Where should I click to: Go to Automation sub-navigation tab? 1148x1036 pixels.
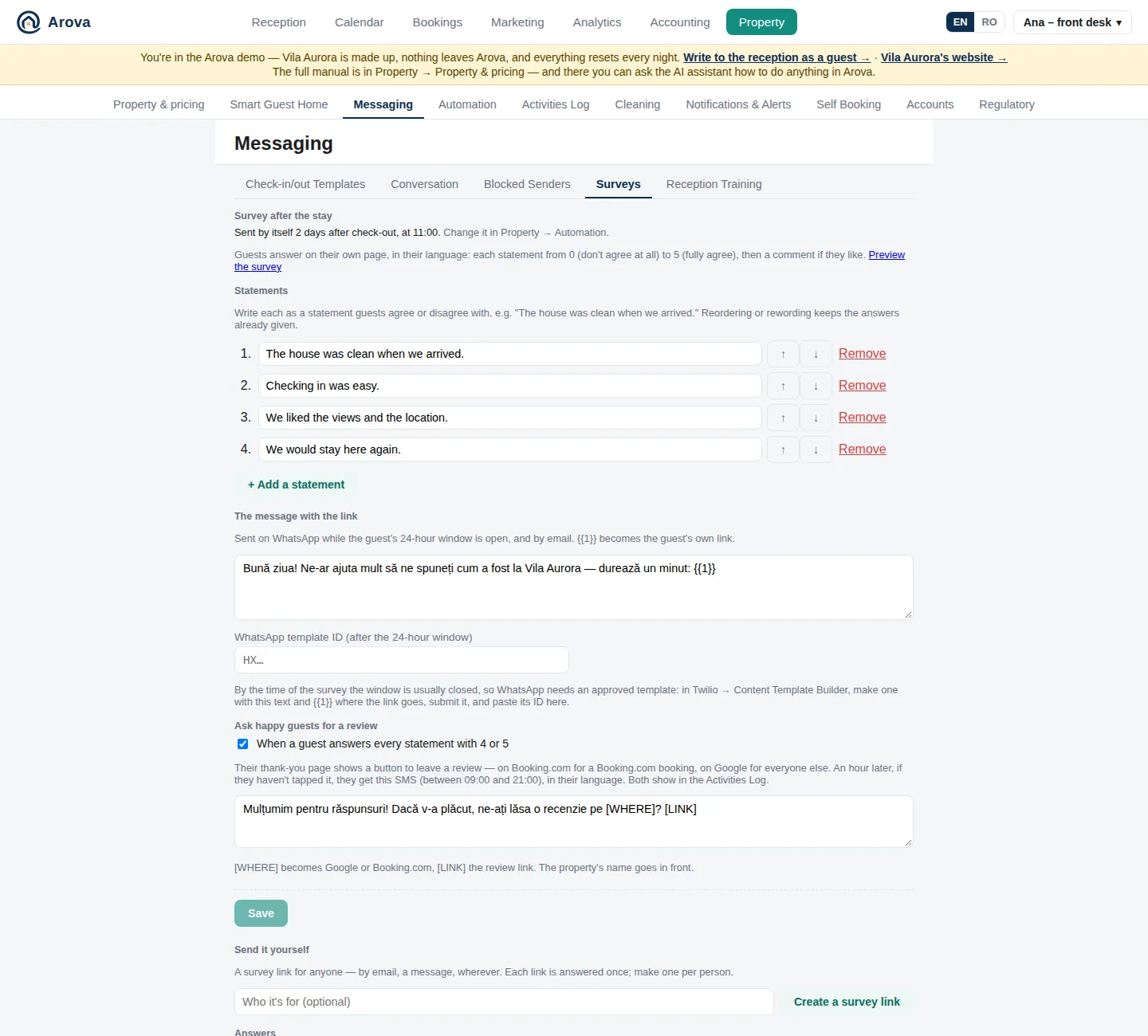pyautogui.click(x=467, y=104)
